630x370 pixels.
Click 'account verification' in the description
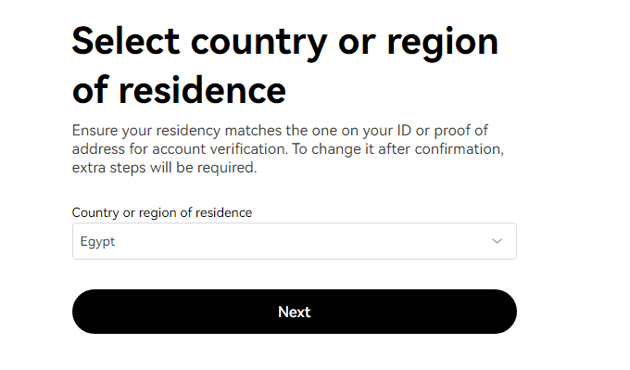(x=219, y=149)
